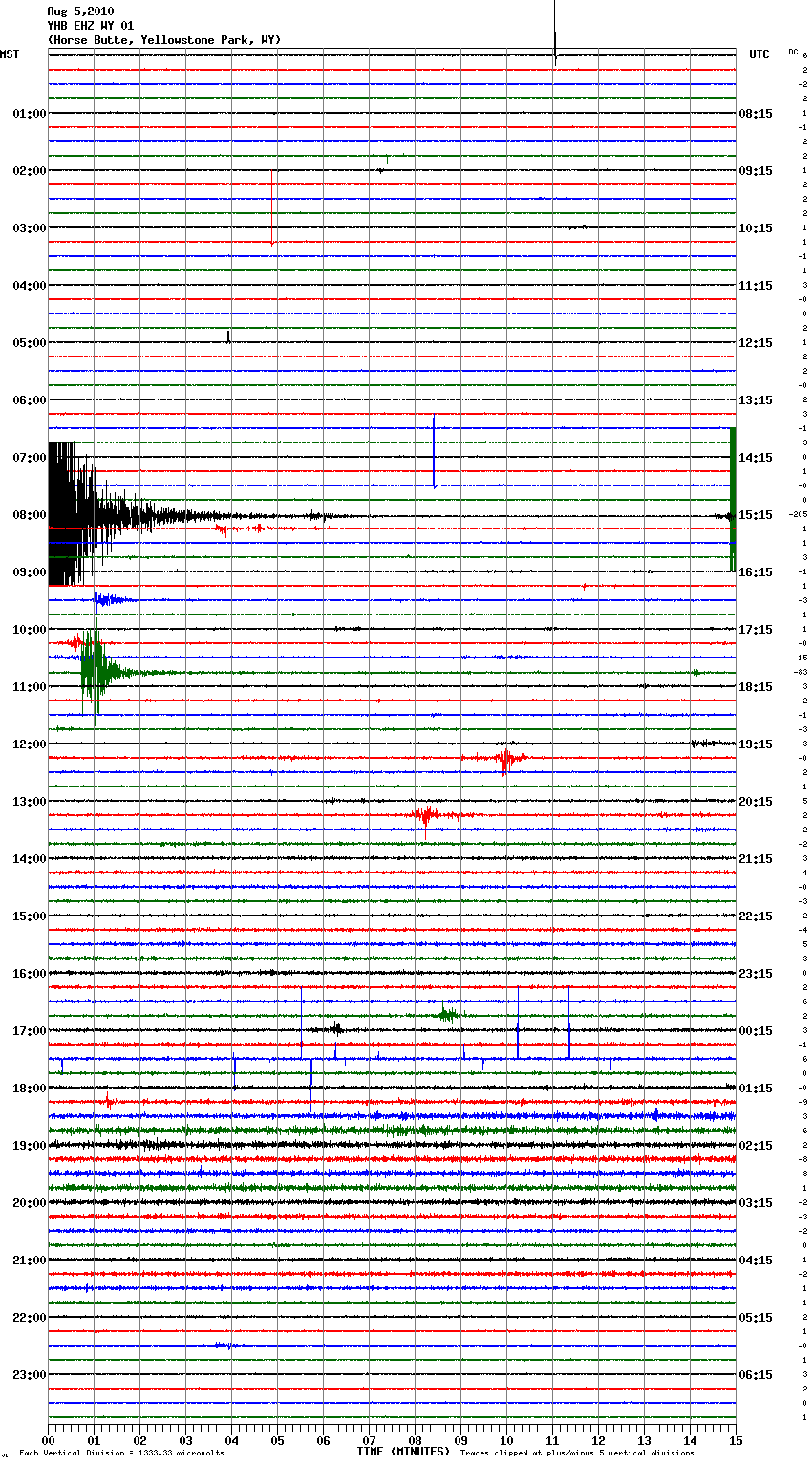
Task: Select the MST time label "01:00"
Action: point(30,114)
